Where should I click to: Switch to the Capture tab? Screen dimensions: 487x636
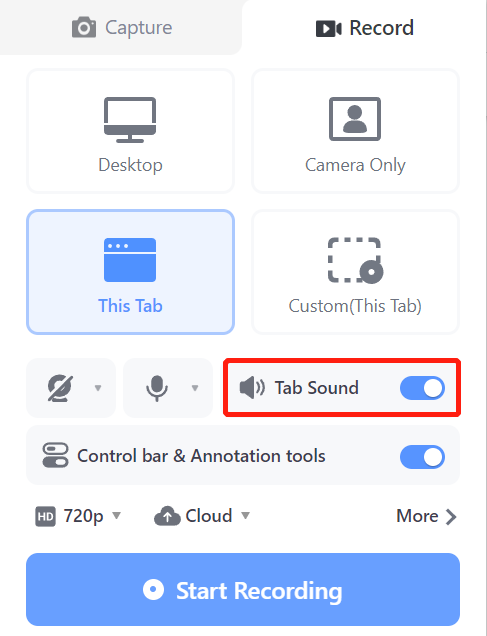click(x=122, y=28)
